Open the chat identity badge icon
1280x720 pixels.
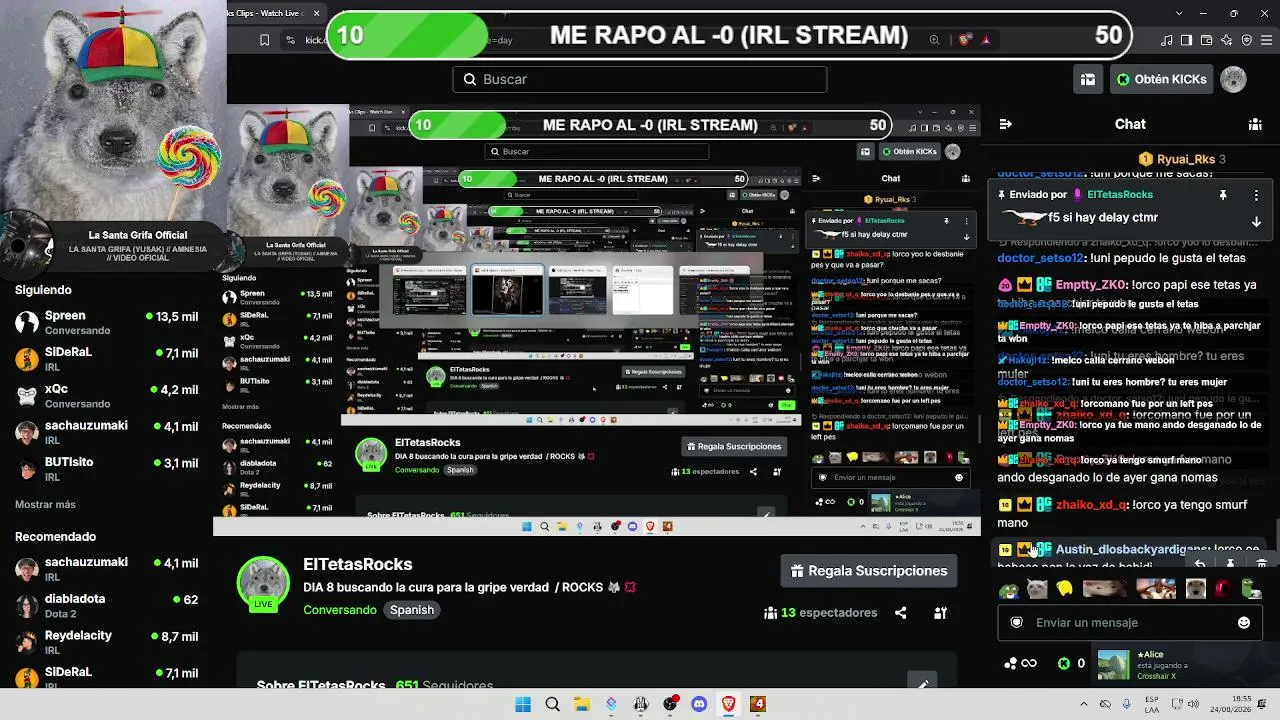click(1017, 622)
